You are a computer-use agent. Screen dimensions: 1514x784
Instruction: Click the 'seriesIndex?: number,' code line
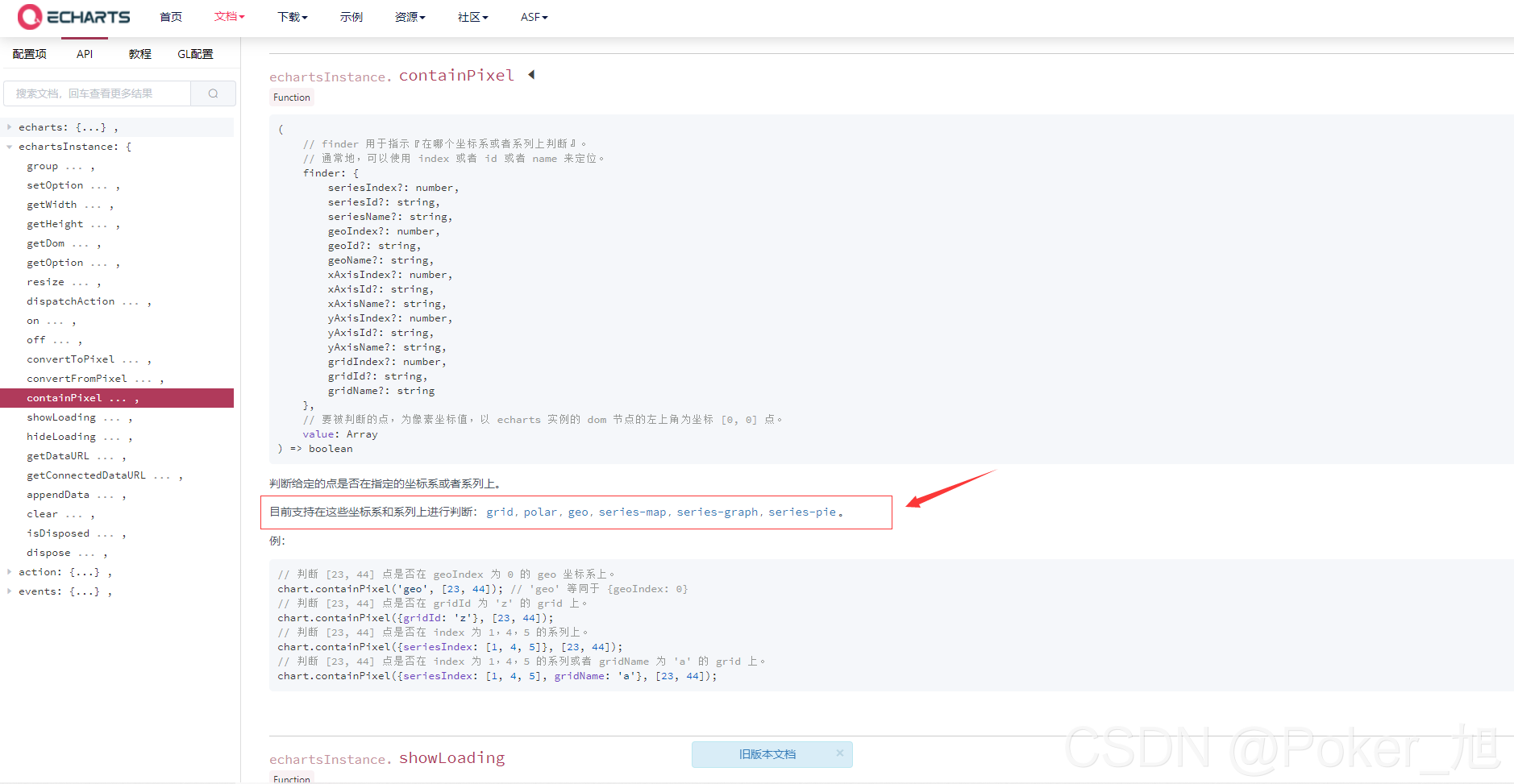coord(393,188)
